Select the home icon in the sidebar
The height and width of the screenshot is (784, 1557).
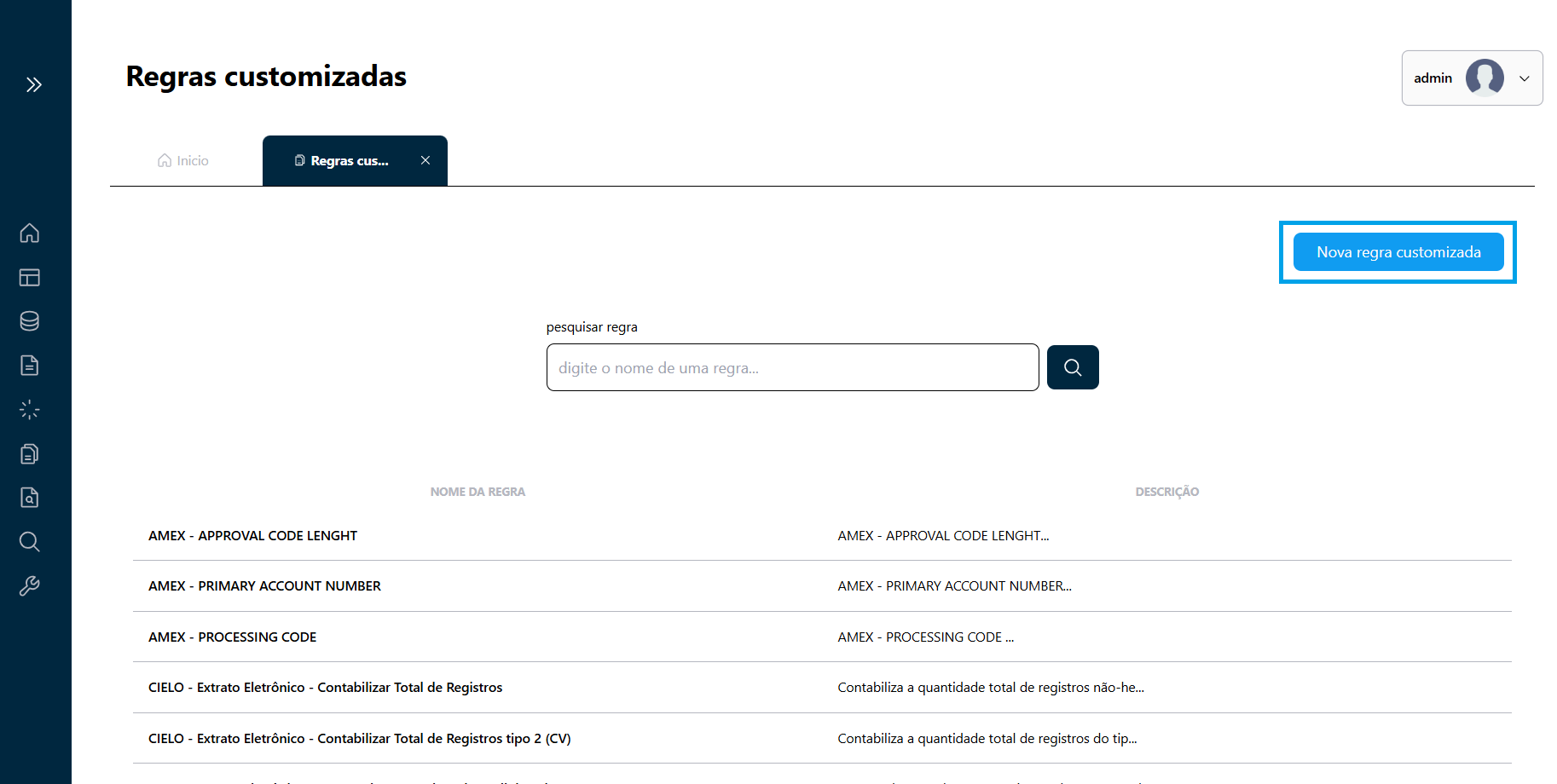point(29,233)
